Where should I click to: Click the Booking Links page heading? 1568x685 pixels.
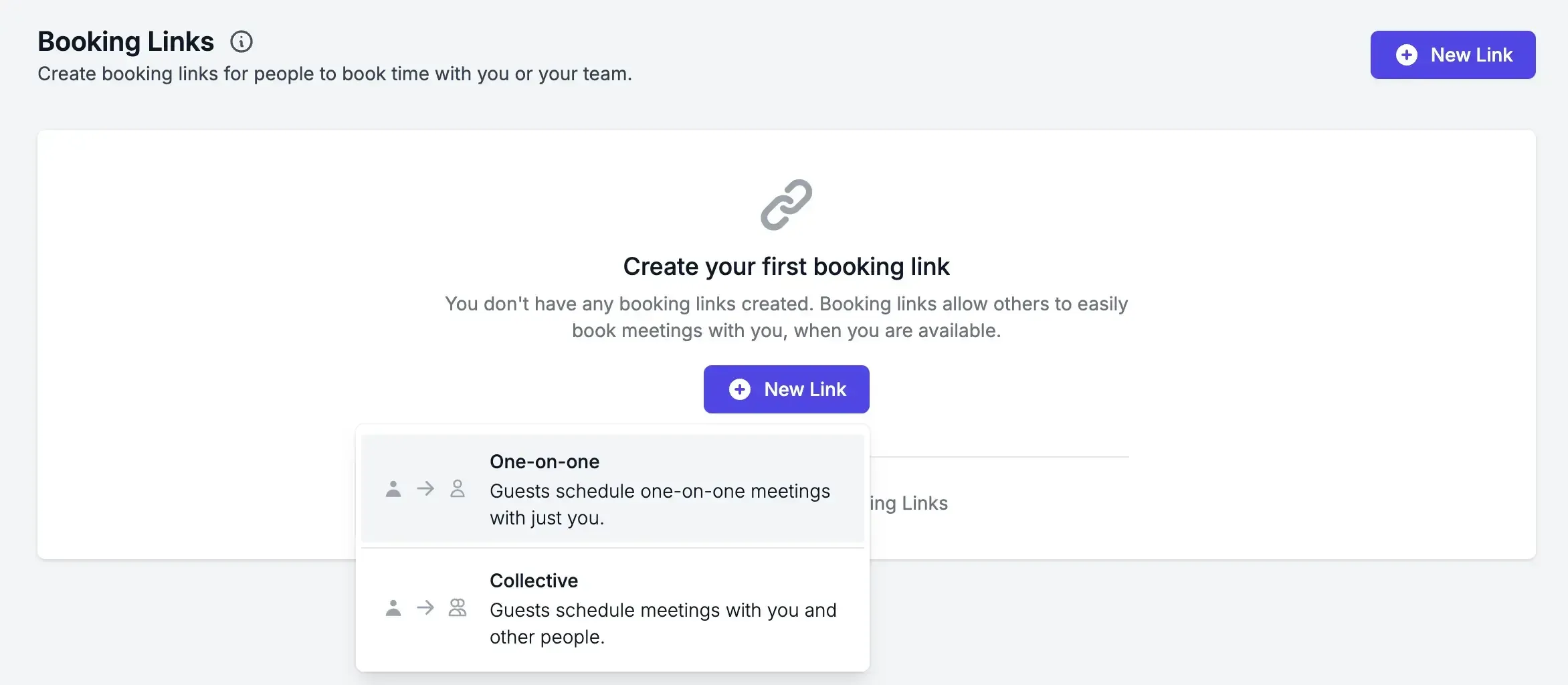[x=126, y=41]
